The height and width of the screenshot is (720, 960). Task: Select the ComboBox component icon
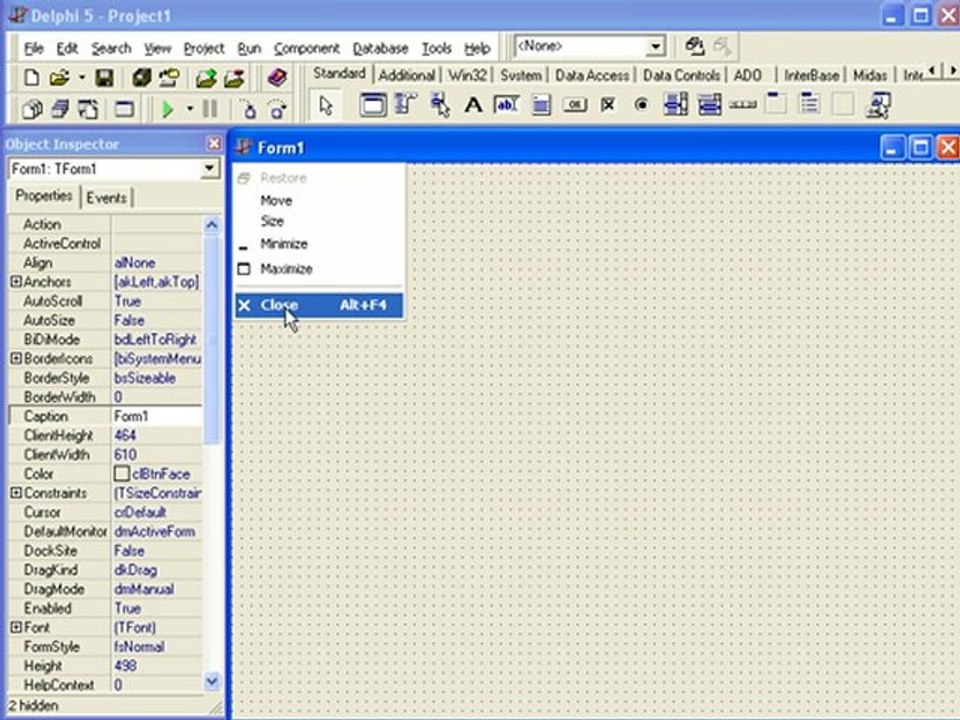(x=709, y=105)
